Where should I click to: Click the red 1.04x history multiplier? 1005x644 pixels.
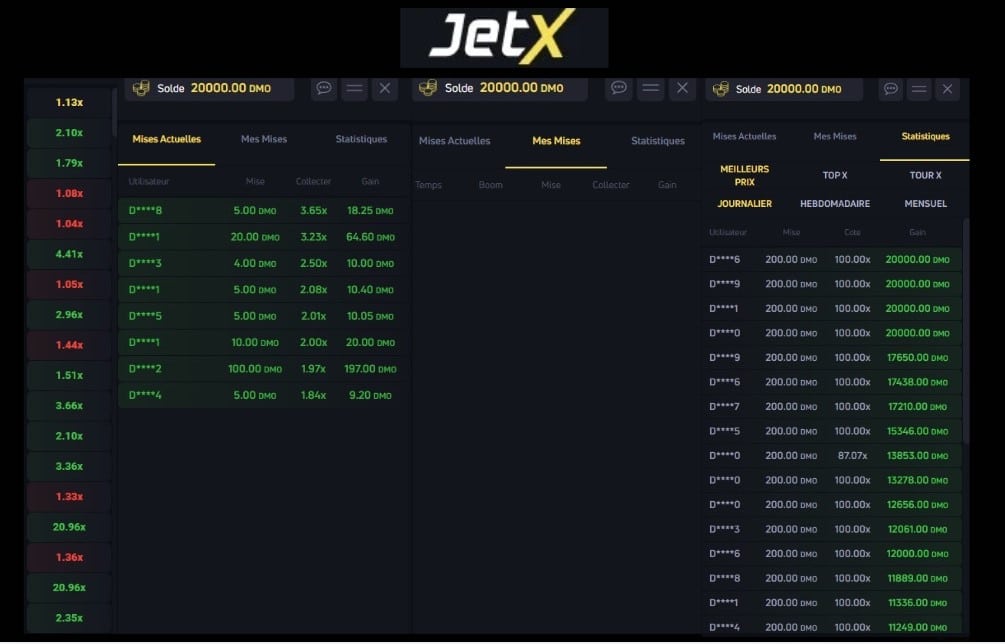point(69,224)
